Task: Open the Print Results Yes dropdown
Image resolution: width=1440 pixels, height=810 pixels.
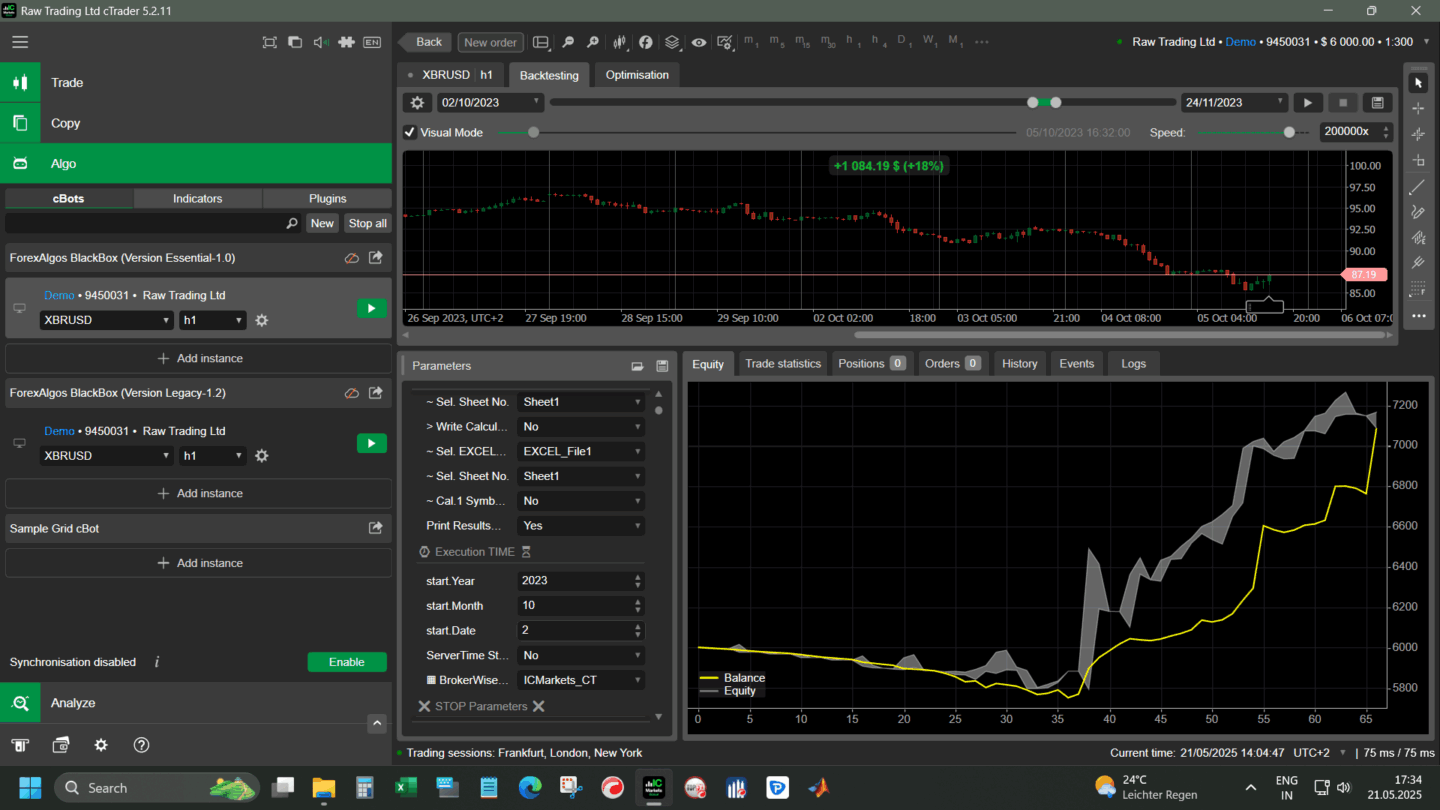Action: point(581,526)
